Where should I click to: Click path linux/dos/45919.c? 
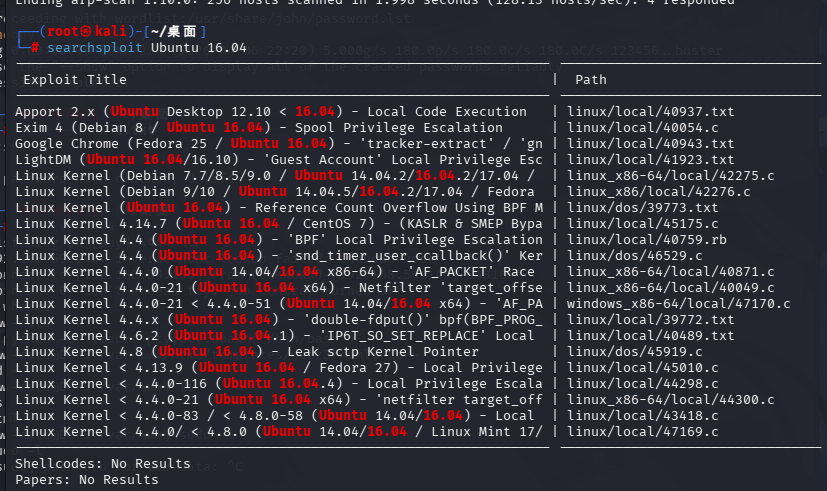(634, 352)
